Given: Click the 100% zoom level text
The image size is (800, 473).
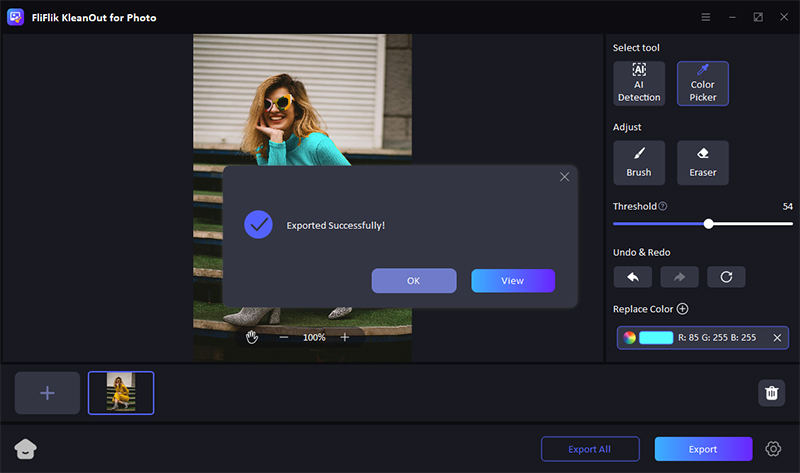Looking at the screenshot, I should point(314,337).
